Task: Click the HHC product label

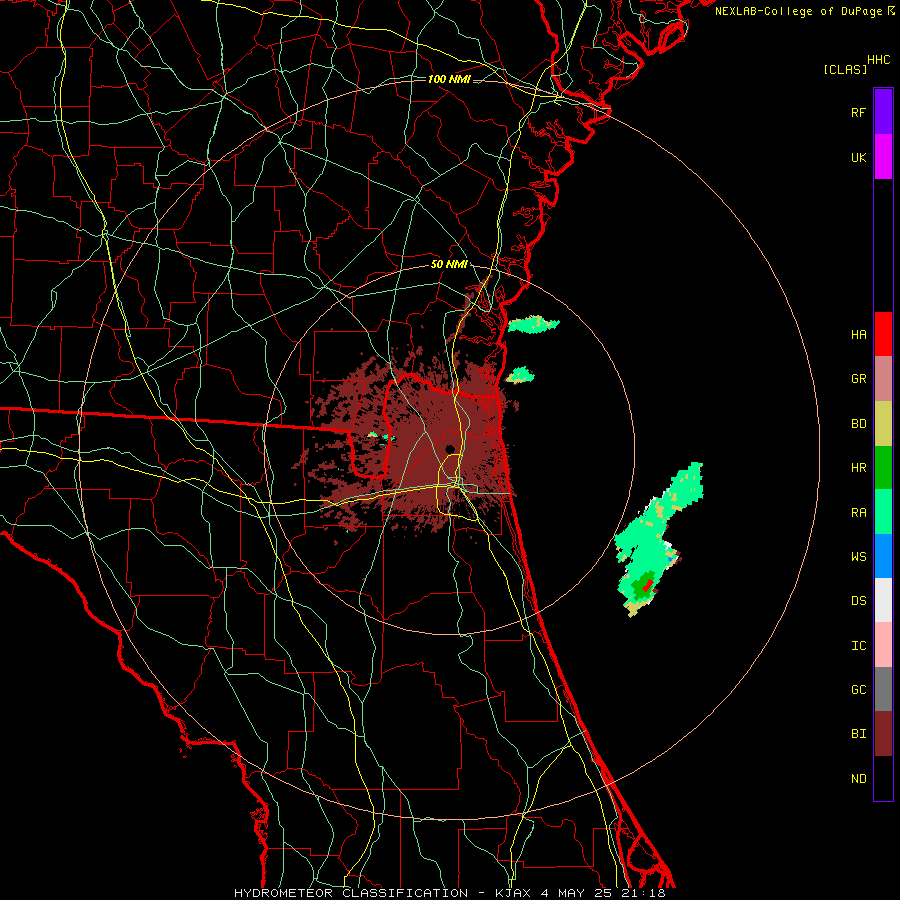Action: [x=879, y=60]
